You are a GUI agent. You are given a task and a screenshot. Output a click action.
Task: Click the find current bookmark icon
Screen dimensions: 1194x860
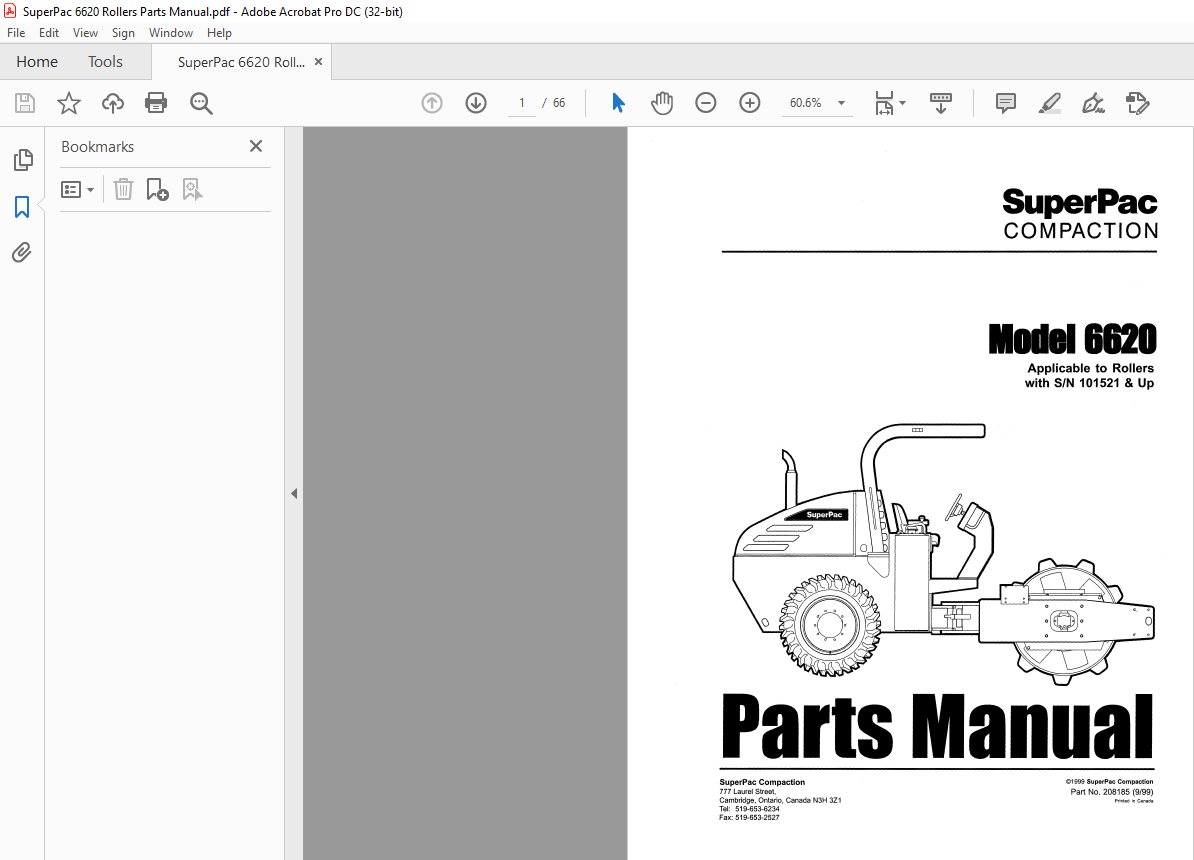click(x=192, y=189)
